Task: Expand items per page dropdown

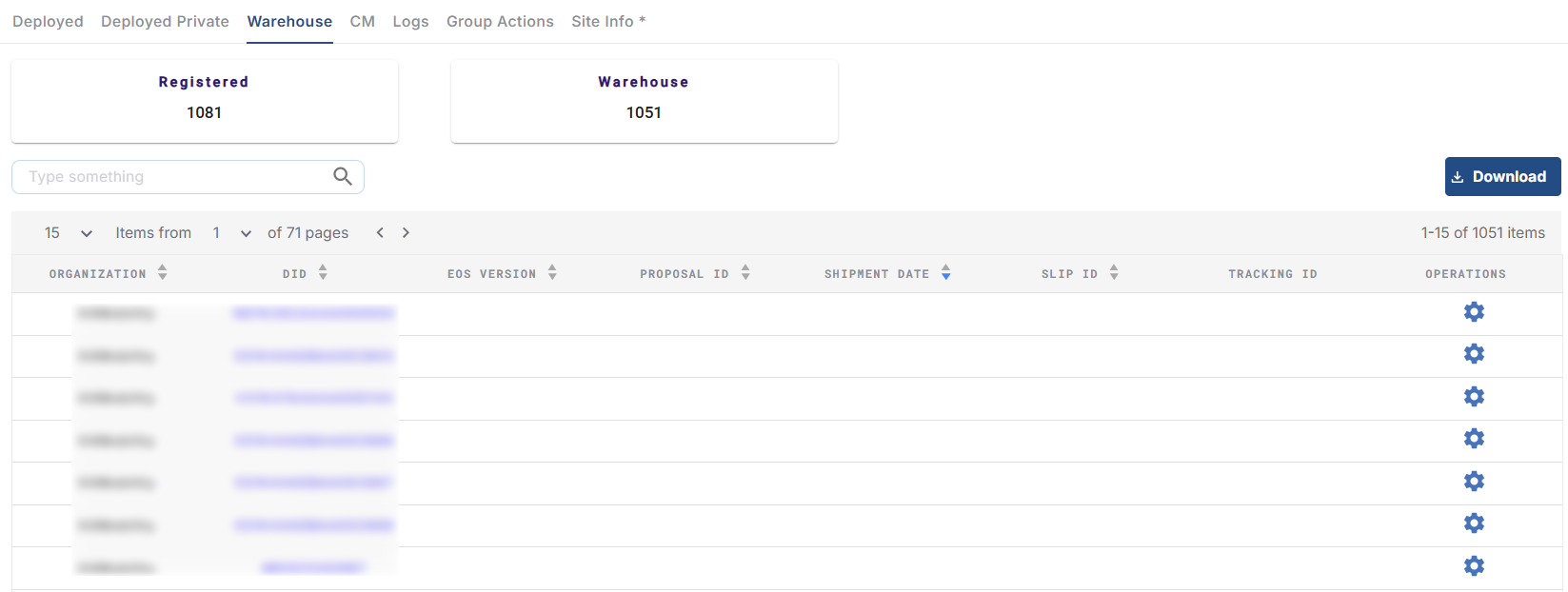Action: [86, 233]
